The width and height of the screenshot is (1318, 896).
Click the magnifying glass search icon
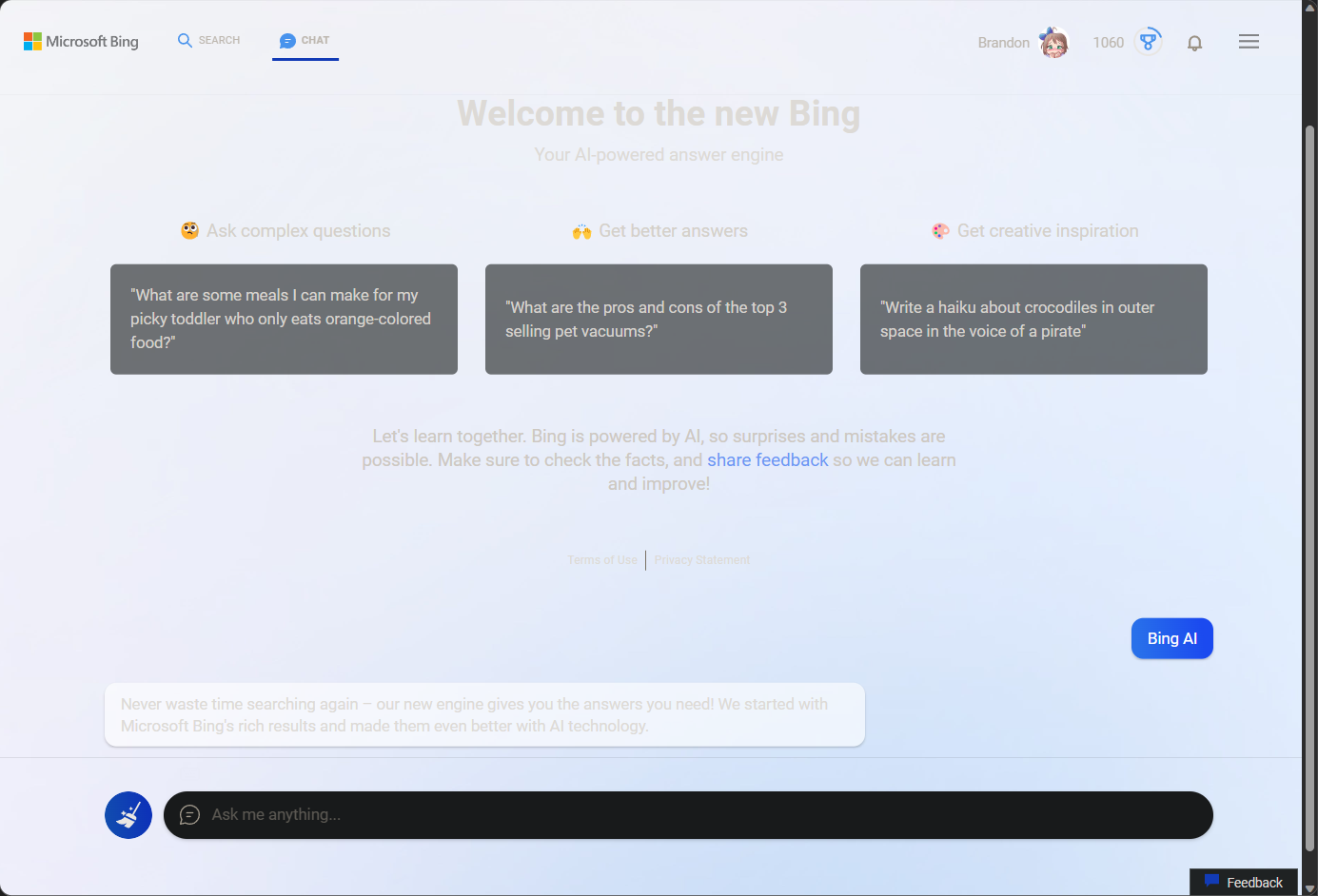(x=184, y=41)
